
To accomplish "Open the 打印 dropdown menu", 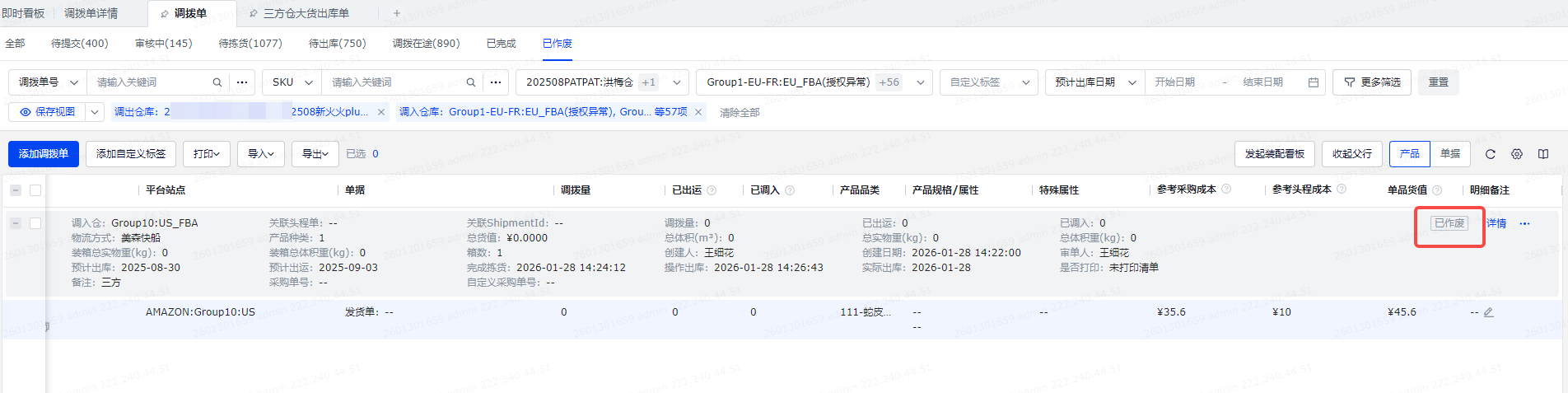I will pyautogui.click(x=207, y=154).
